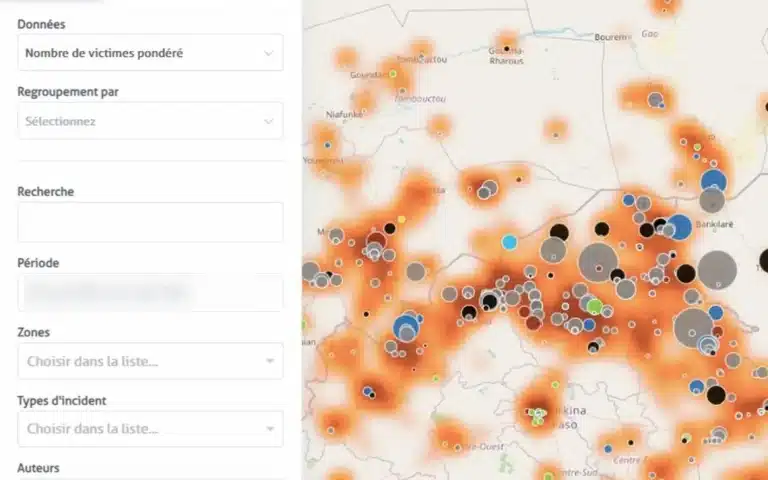The height and width of the screenshot is (480, 768).
Task: Focus the Recherche search input field
Action: [x=150, y=222]
